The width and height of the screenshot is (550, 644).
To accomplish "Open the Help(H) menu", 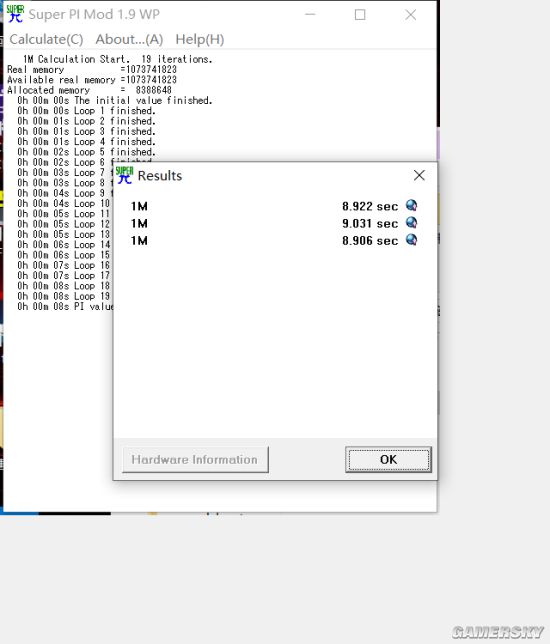I will (x=200, y=39).
